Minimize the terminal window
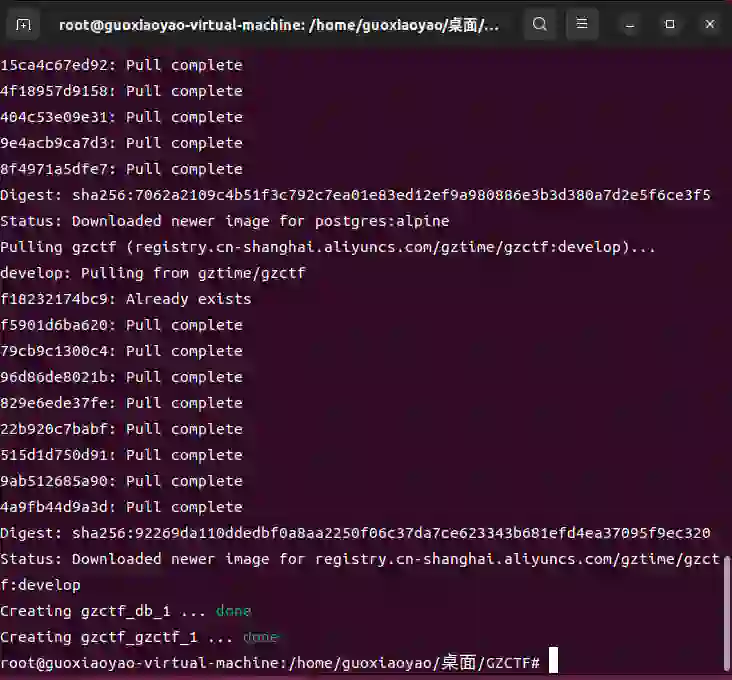This screenshot has height=680, width=732. (630, 24)
